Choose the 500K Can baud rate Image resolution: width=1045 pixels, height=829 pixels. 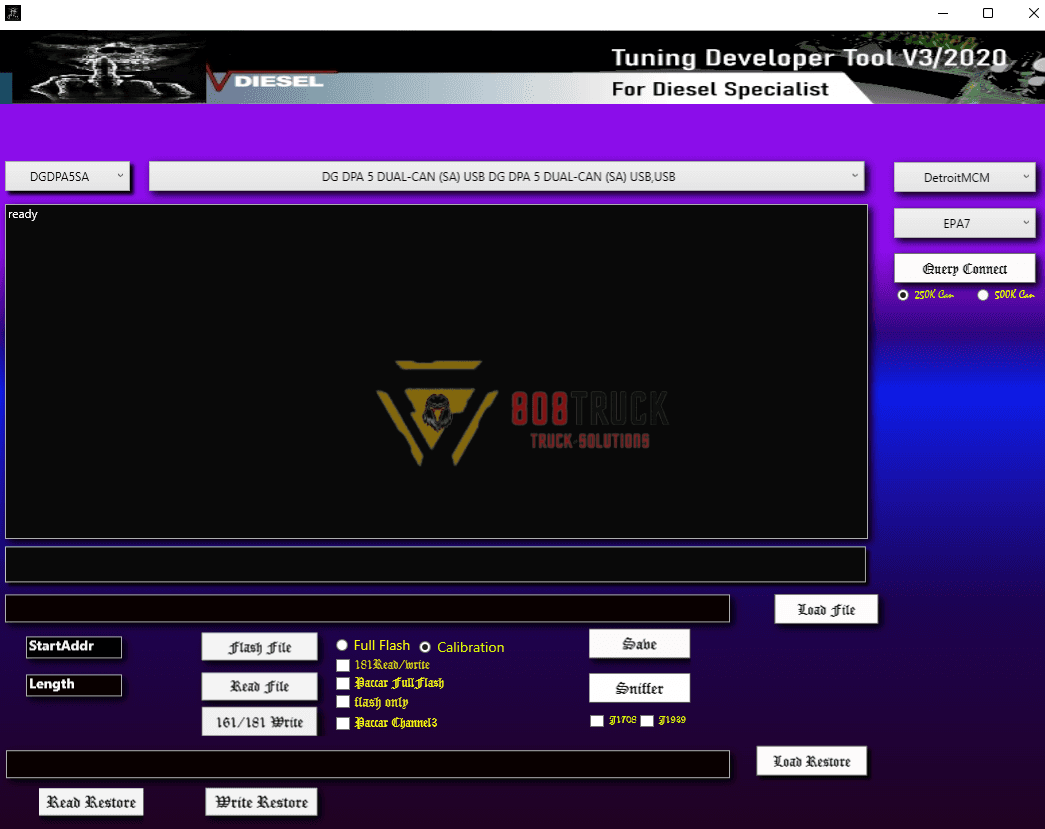(x=983, y=295)
